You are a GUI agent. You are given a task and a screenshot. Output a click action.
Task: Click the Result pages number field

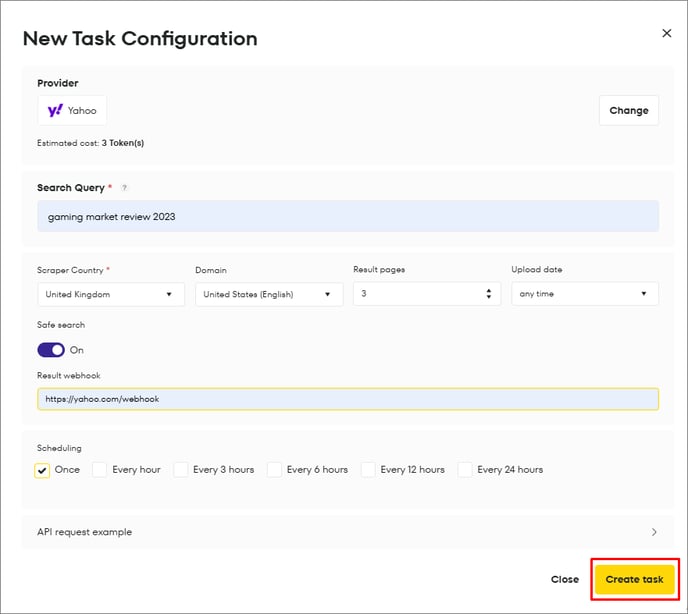tap(426, 294)
